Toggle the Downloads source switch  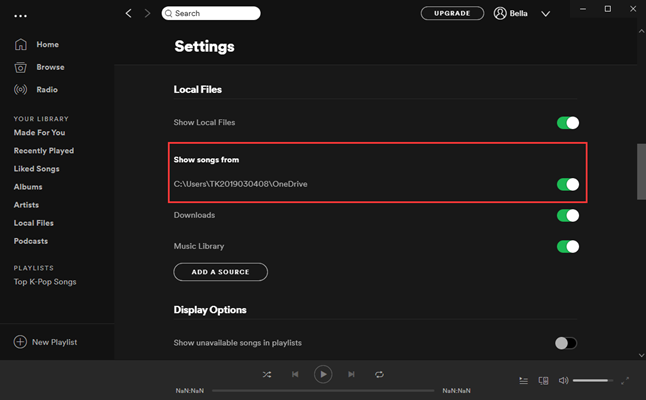coord(568,215)
